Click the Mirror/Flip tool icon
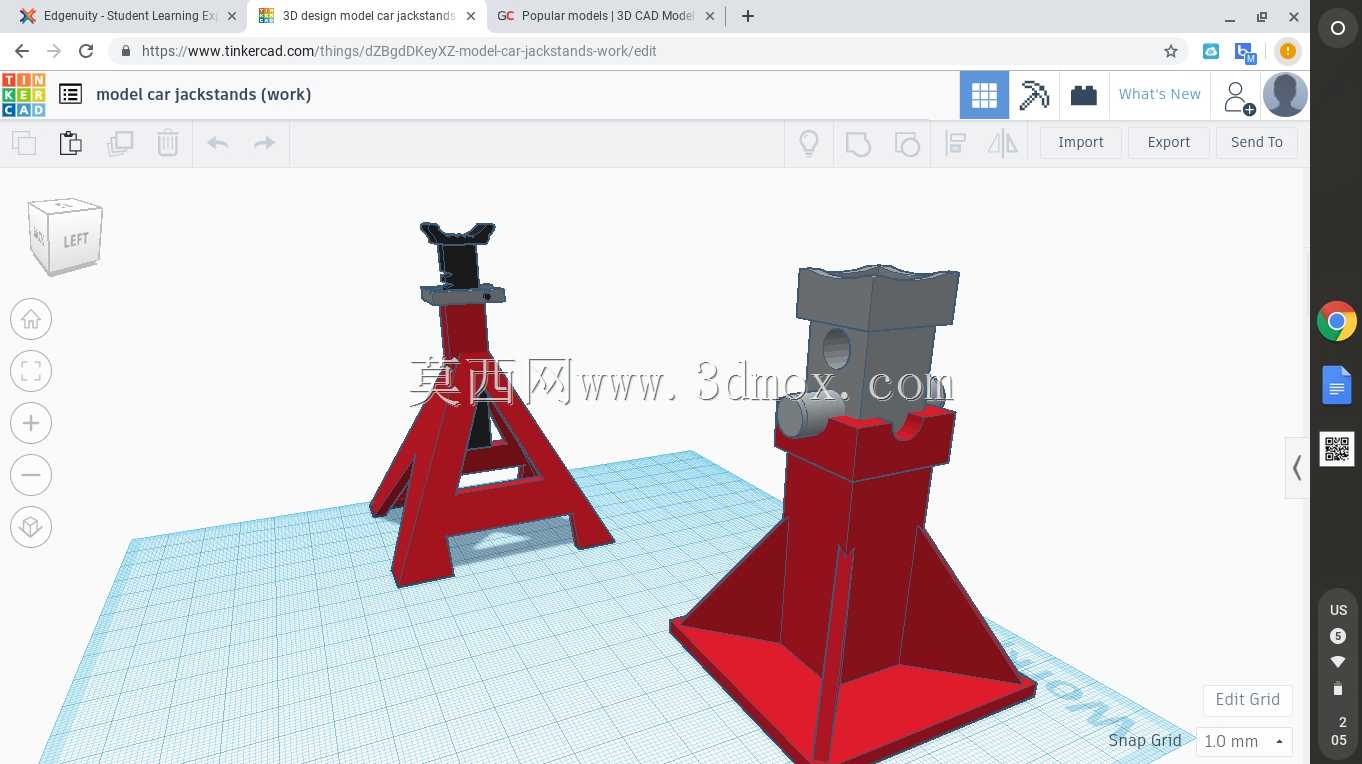This screenshot has height=764, width=1362. 1002,143
